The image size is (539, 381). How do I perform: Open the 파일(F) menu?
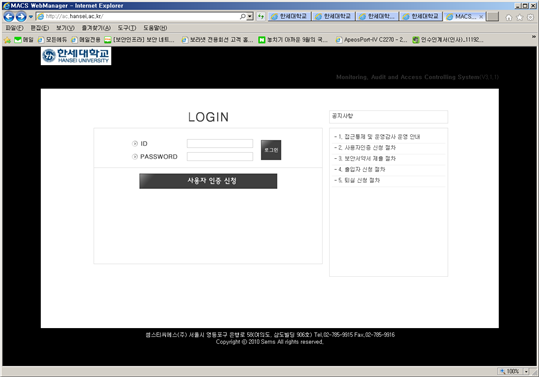14,28
